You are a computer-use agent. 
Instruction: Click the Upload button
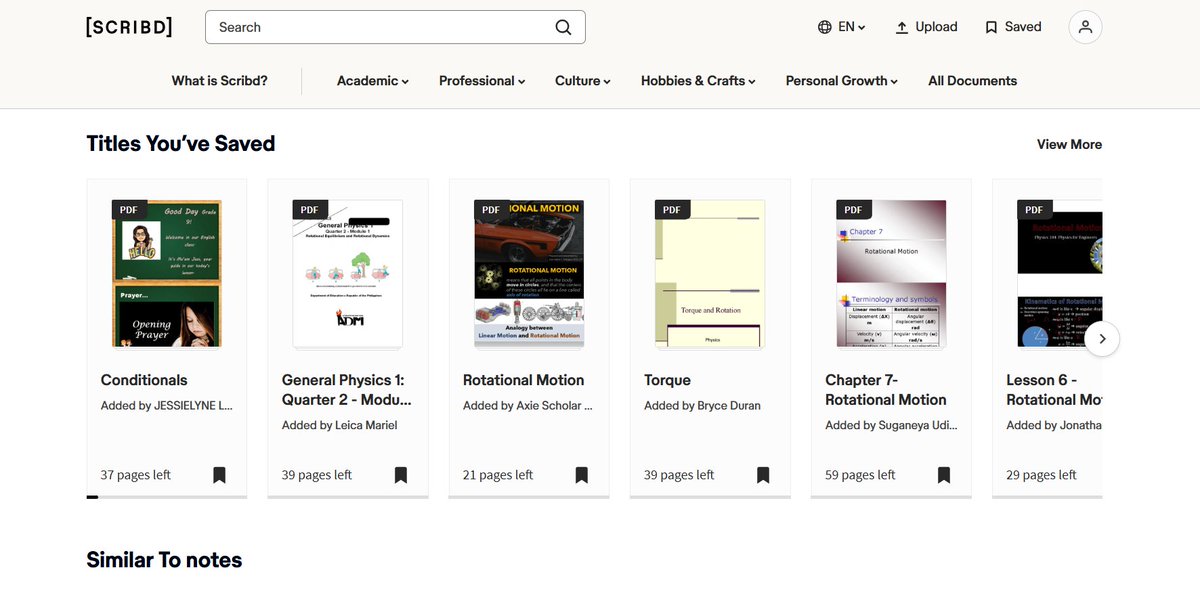click(x=926, y=27)
